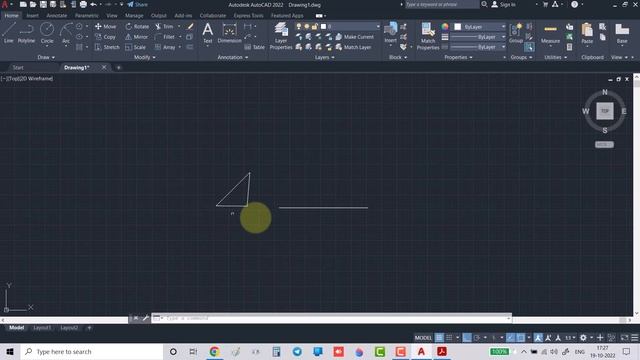Screen dimensions: 640x360
Task: Activate the Trim command
Action: coord(164,27)
